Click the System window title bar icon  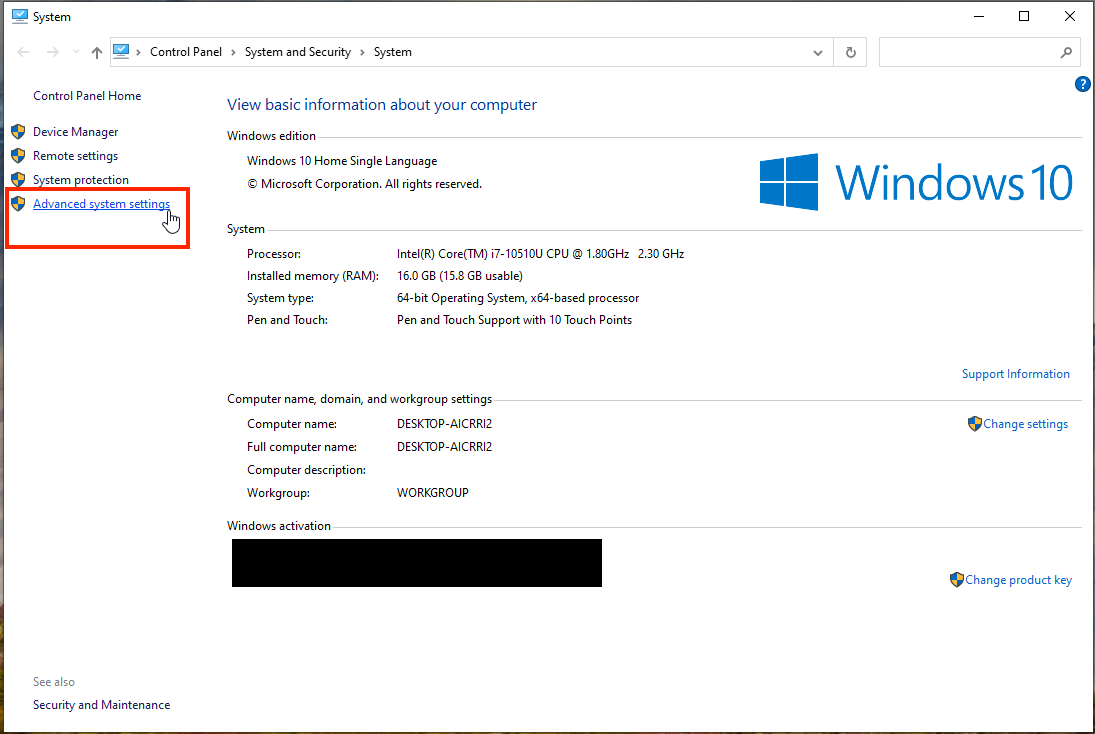point(20,16)
